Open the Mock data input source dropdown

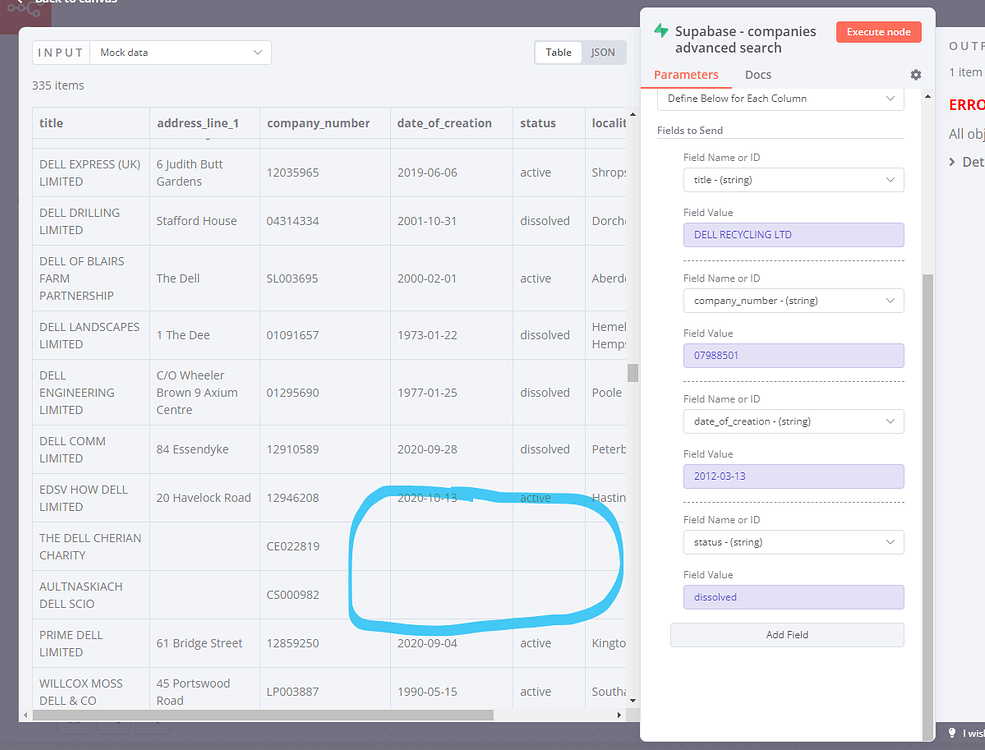[x=180, y=52]
